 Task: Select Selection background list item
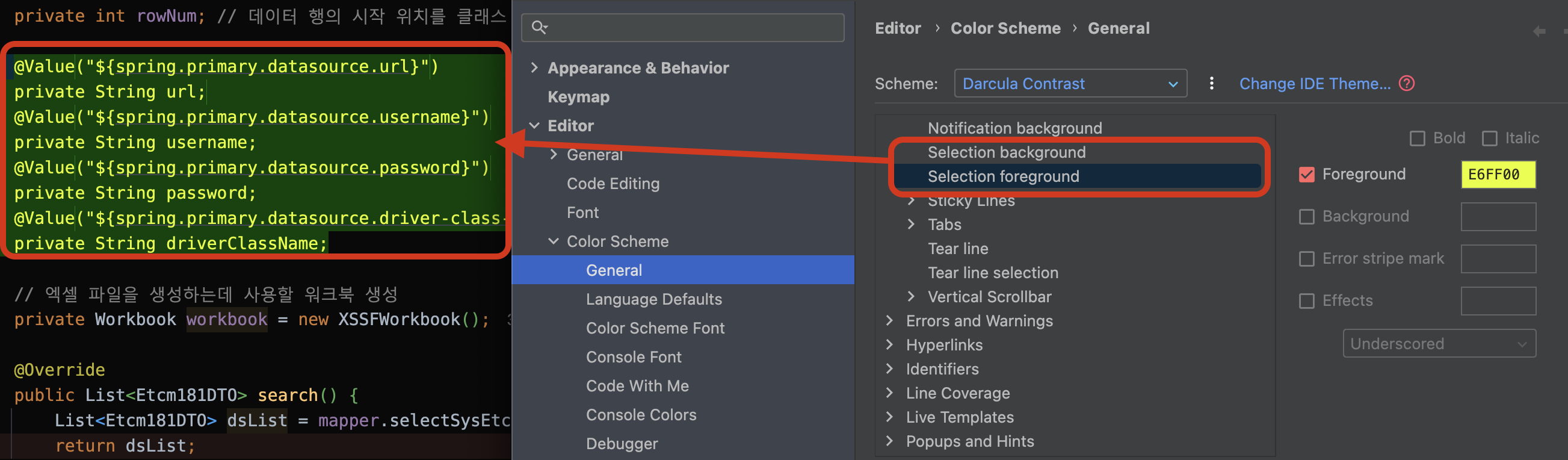1006,152
